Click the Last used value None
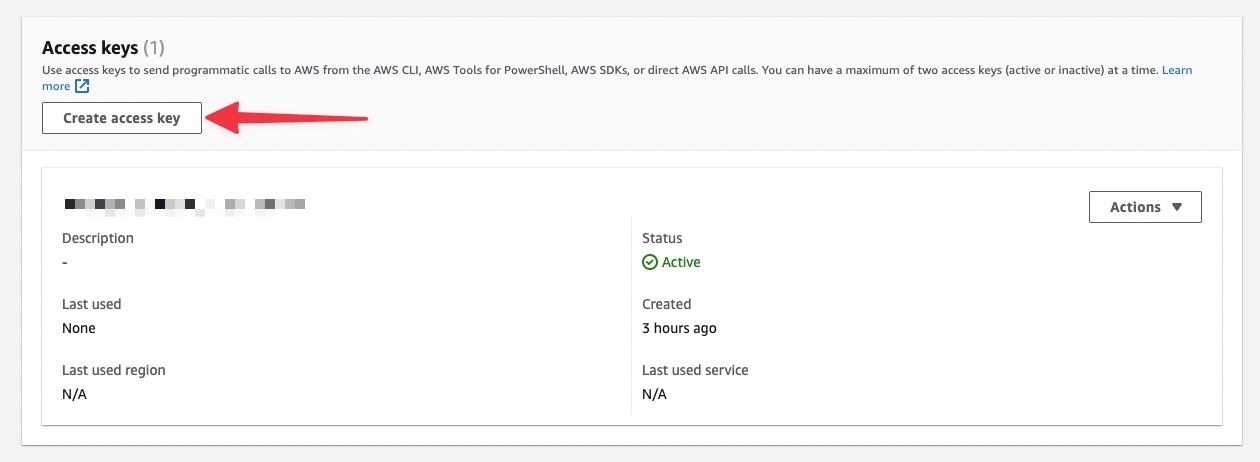Viewport: 1260px width, 462px height. coord(79,328)
